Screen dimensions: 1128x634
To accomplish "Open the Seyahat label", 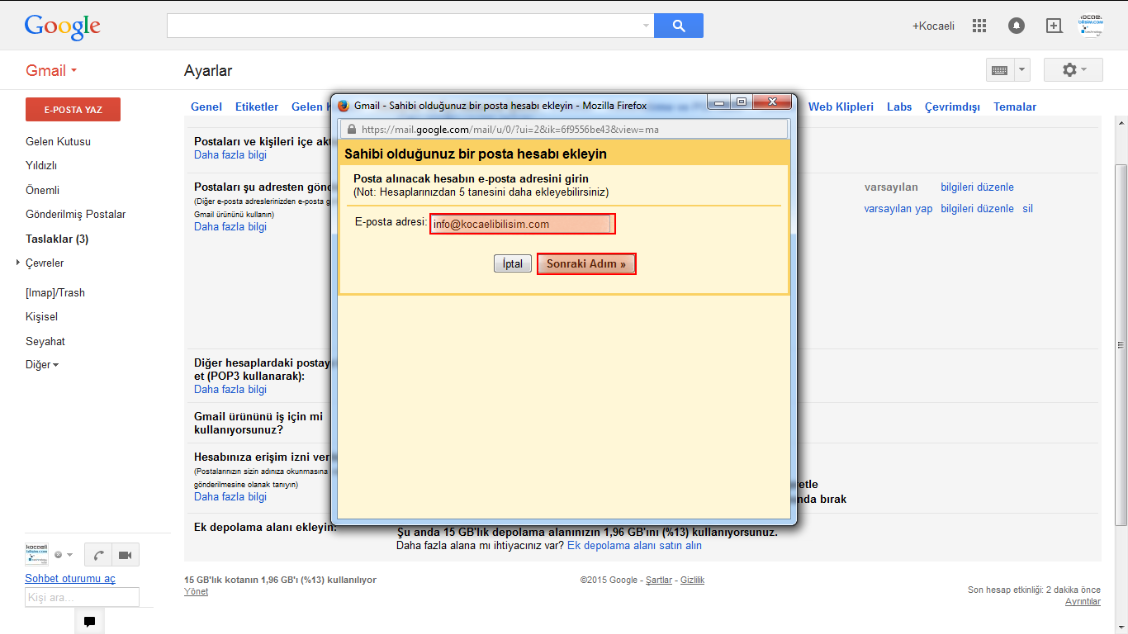I will click(x=45, y=341).
